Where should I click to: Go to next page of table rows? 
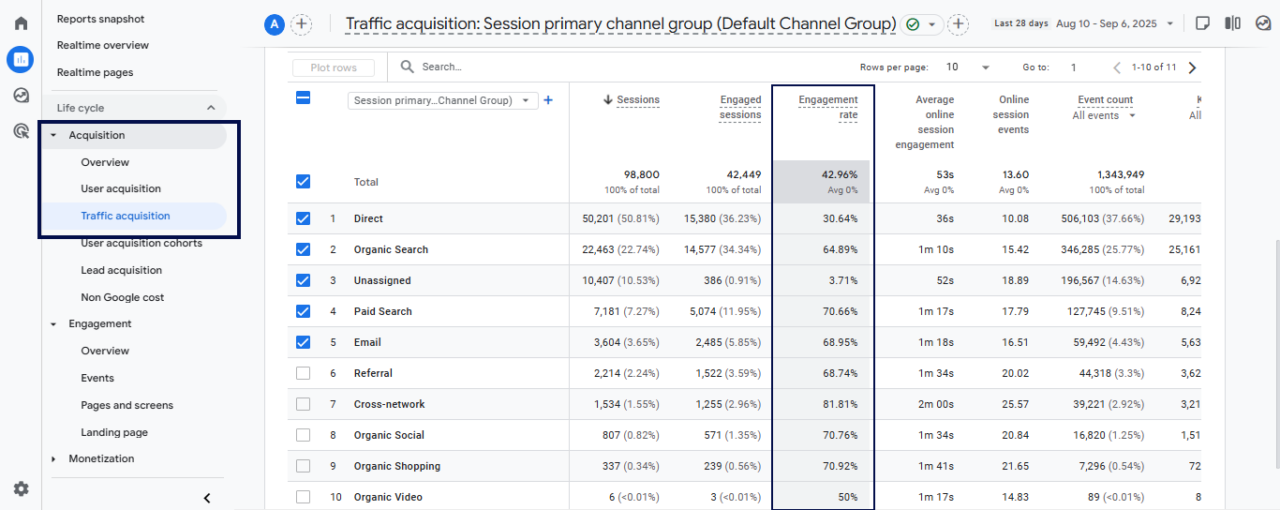tap(1191, 67)
